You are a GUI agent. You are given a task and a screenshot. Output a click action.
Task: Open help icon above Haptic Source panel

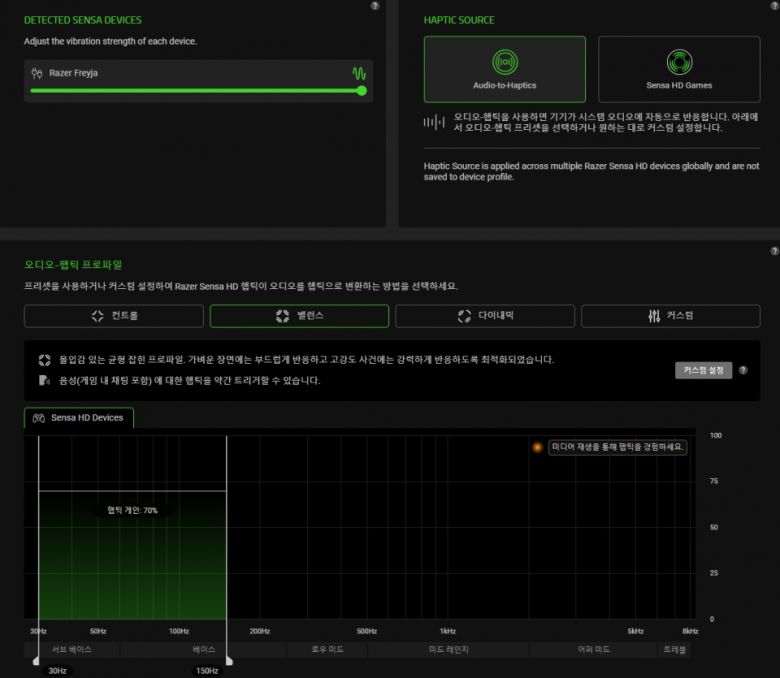click(374, 6)
